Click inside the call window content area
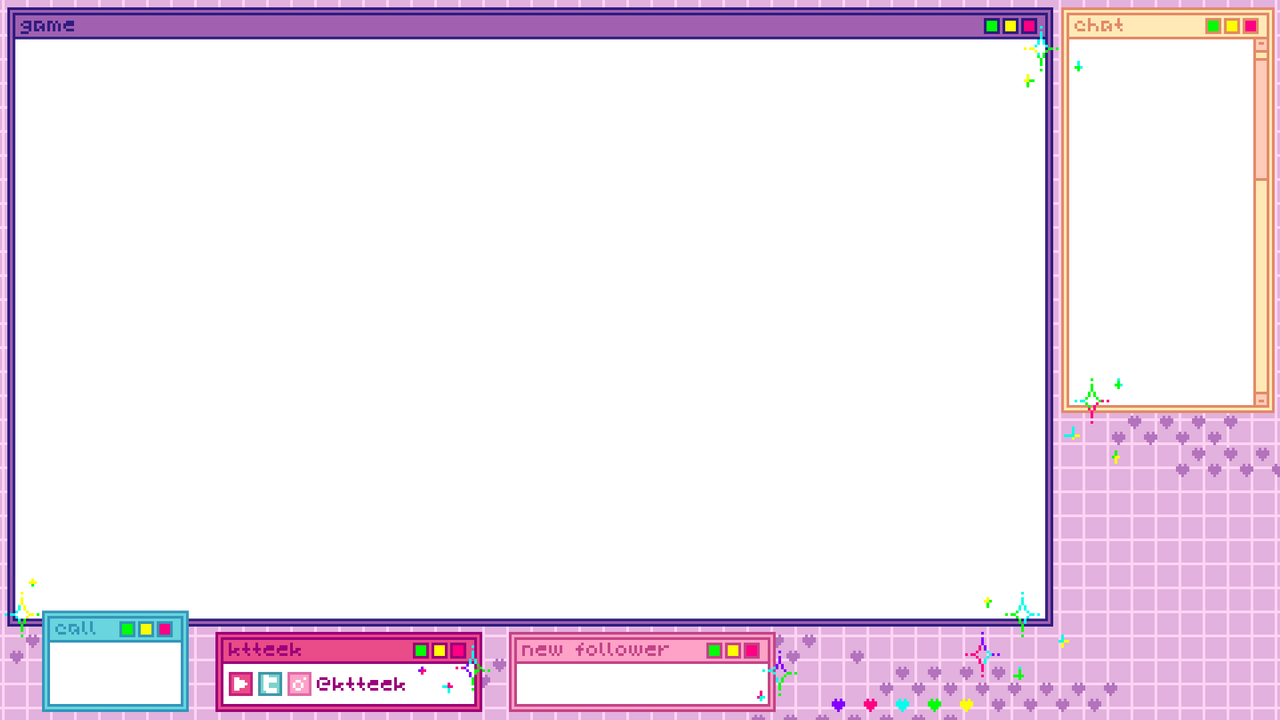This screenshot has height=720, width=1280. 115,673
